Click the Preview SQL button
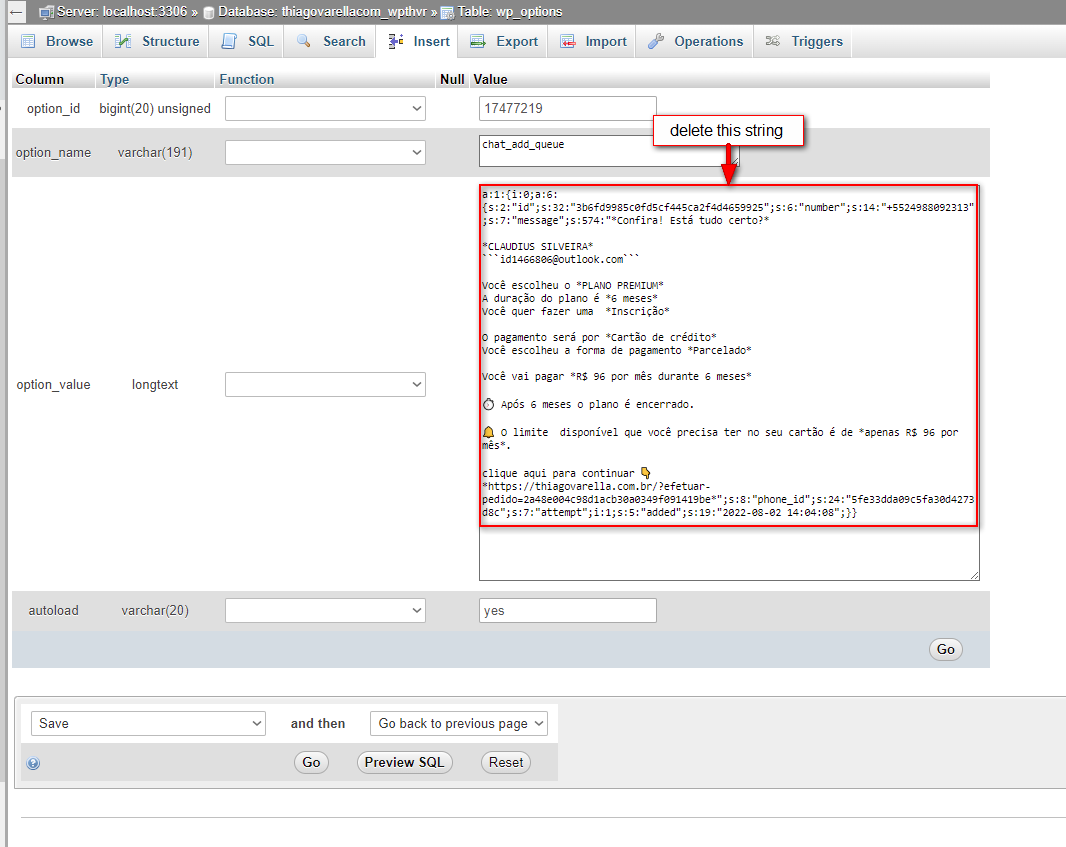 tap(405, 762)
